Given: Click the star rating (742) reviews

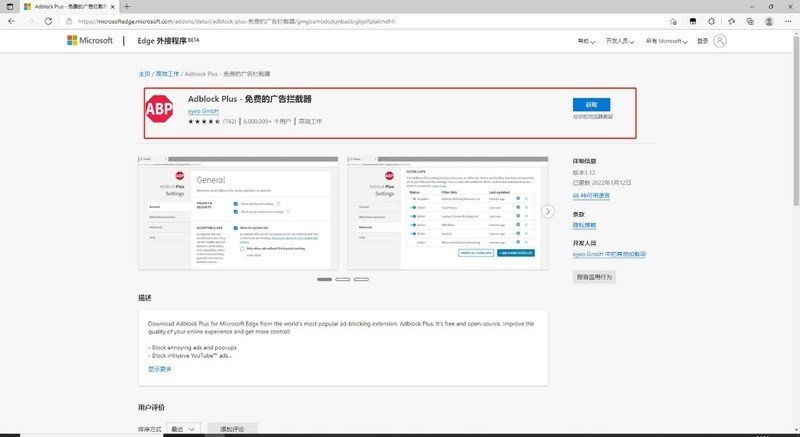Looking at the screenshot, I should point(212,121).
